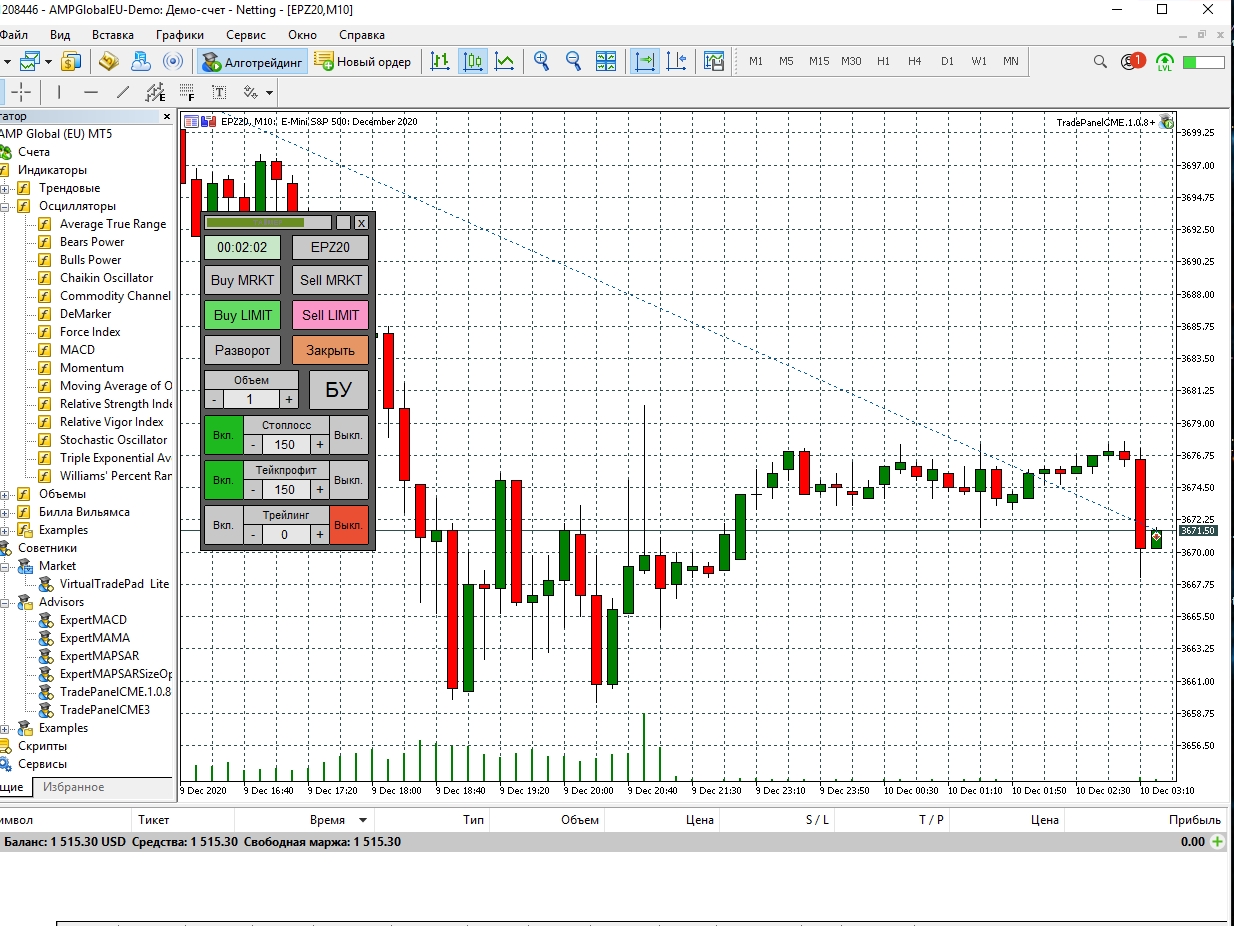1234x926 pixels.
Task: Switch chart to line chart view
Action: pyautogui.click(x=505, y=61)
